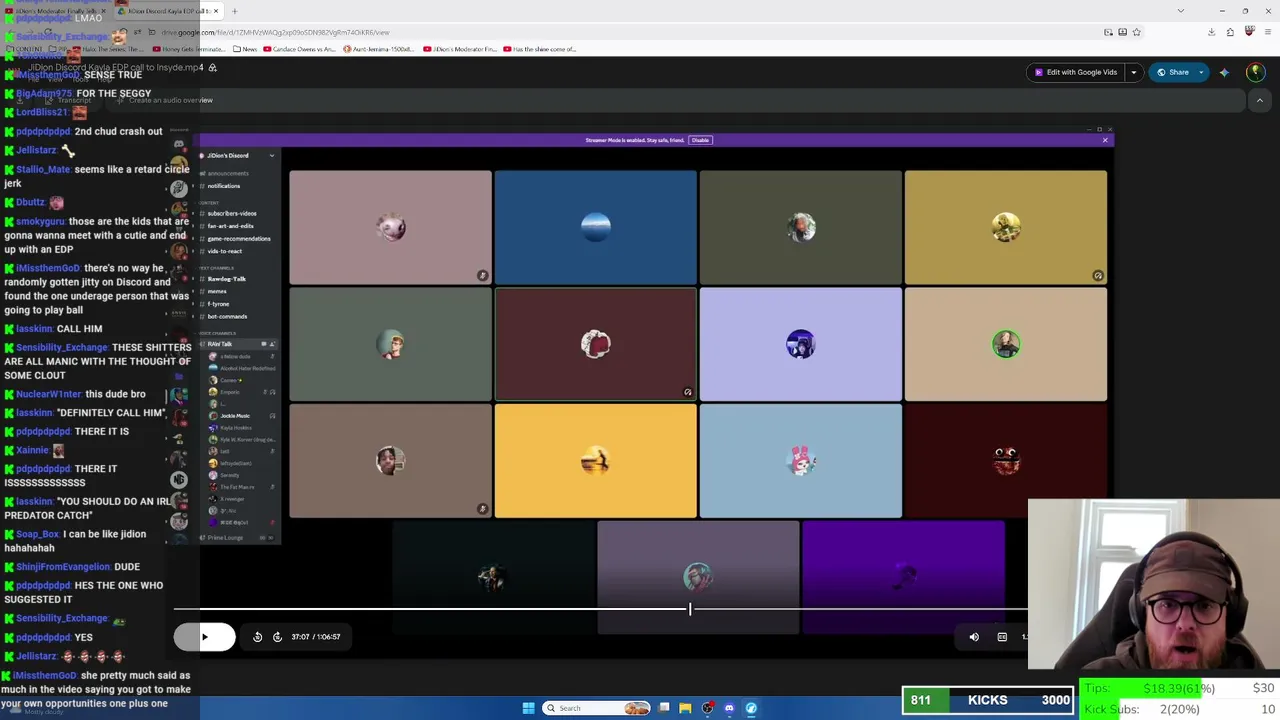The width and height of the screenshot is (1280, 720).
Task: Focus the drive.google.com address bar
Action: (600, 32)
